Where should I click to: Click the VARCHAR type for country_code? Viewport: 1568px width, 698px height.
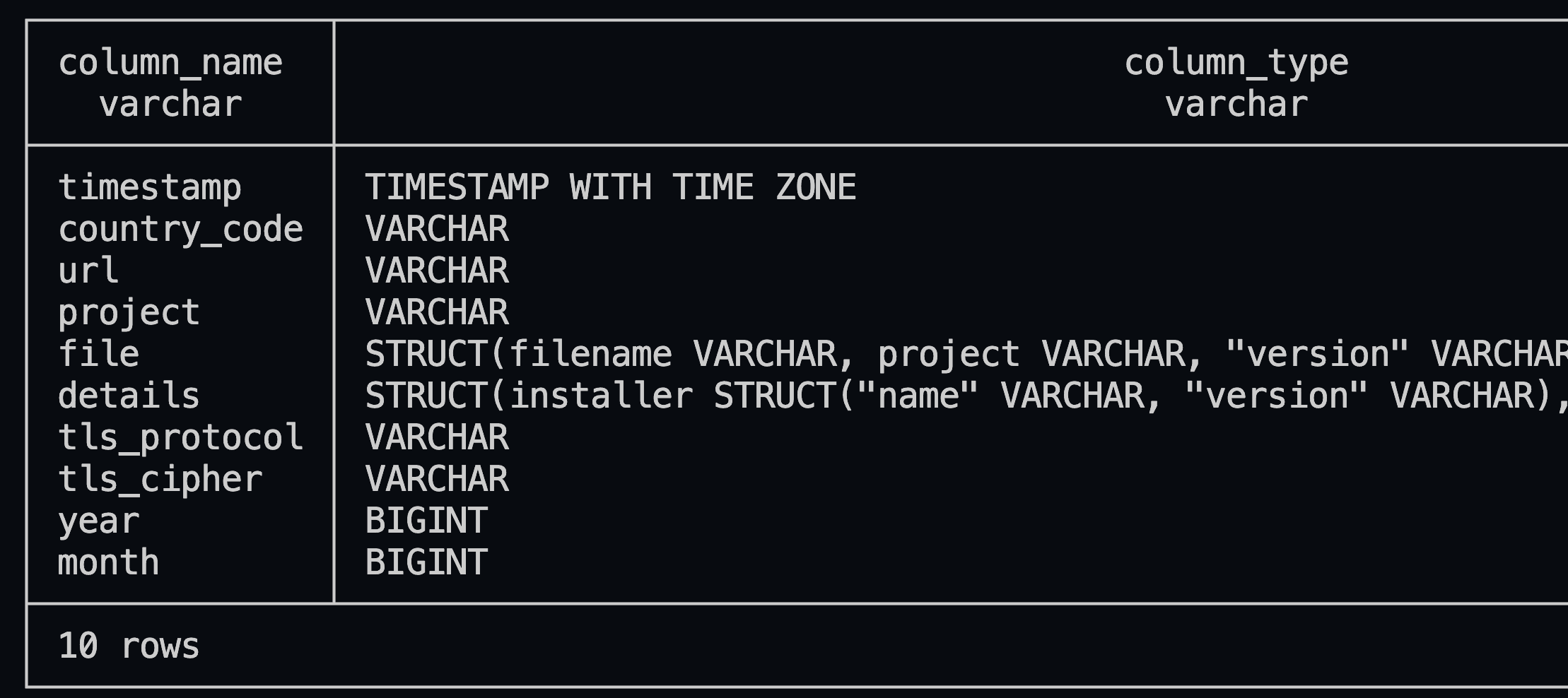[x=436, y=230]
